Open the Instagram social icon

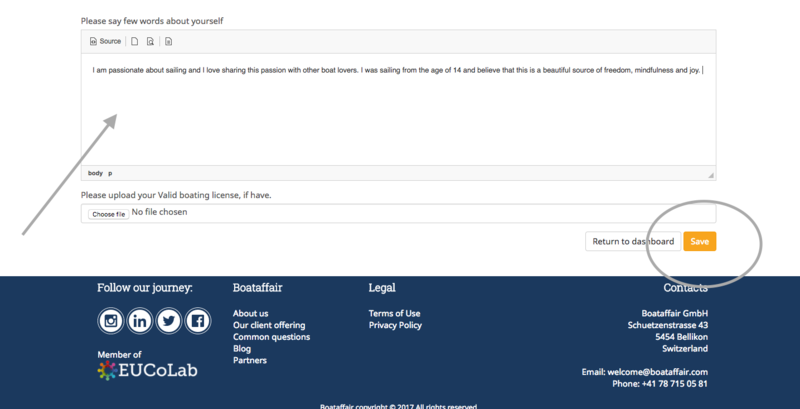(x=111, y=321)
